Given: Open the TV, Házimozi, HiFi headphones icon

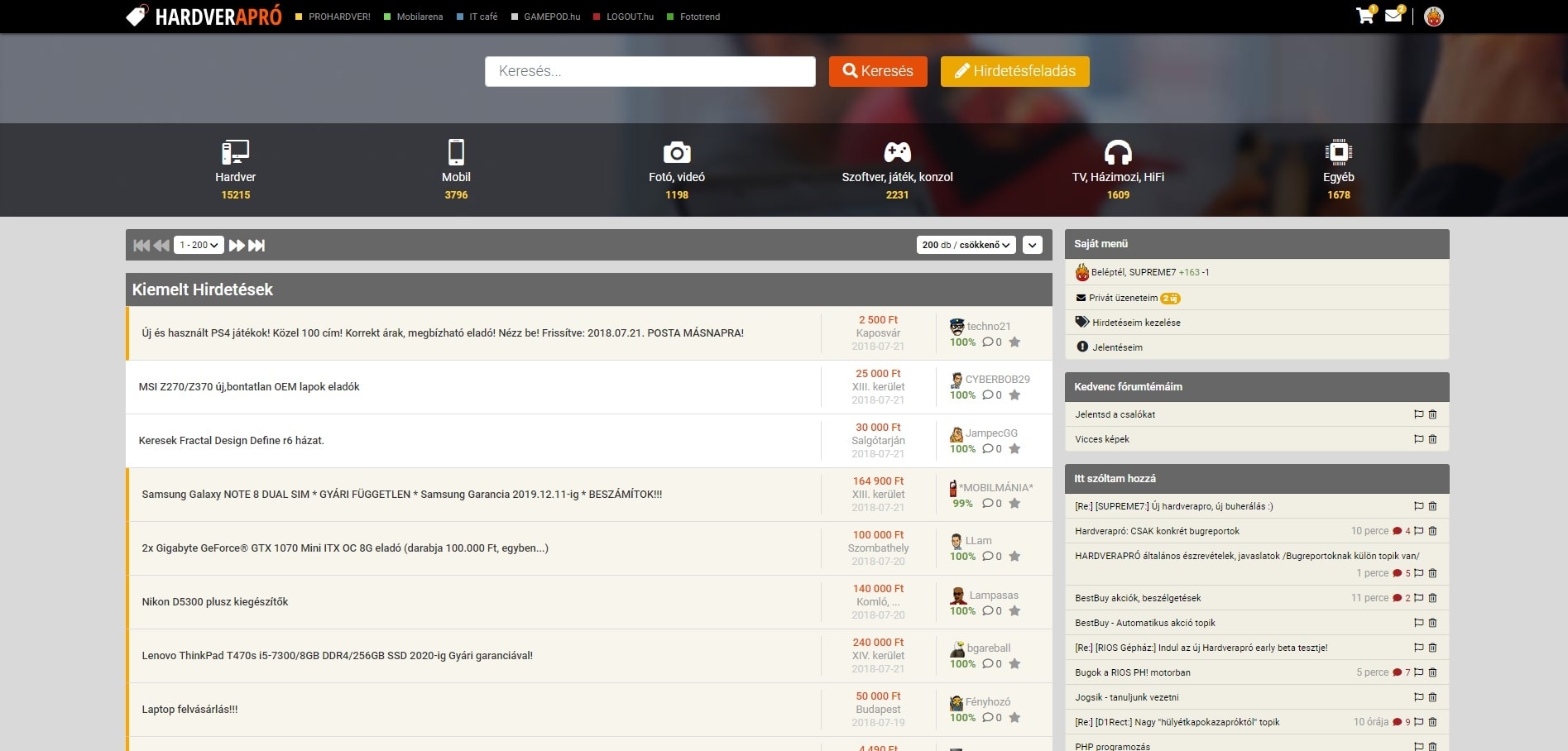Looking at the screenshot, I should (1118, 152).
